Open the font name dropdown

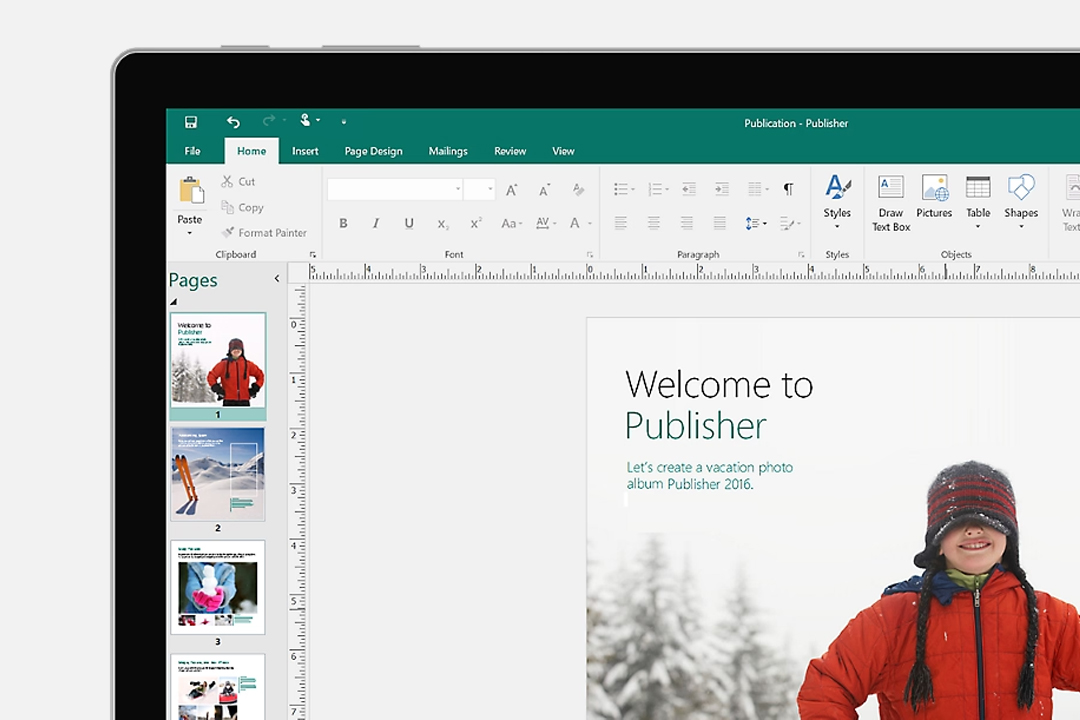(458, 190)
